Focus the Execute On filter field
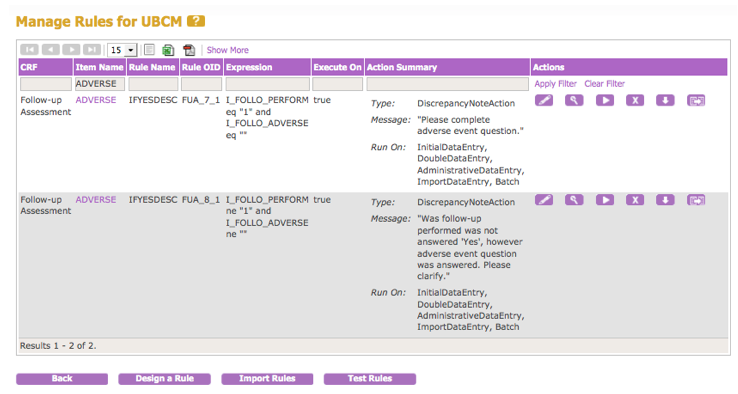This screenshot has height=394, width=738. [337, 84]
